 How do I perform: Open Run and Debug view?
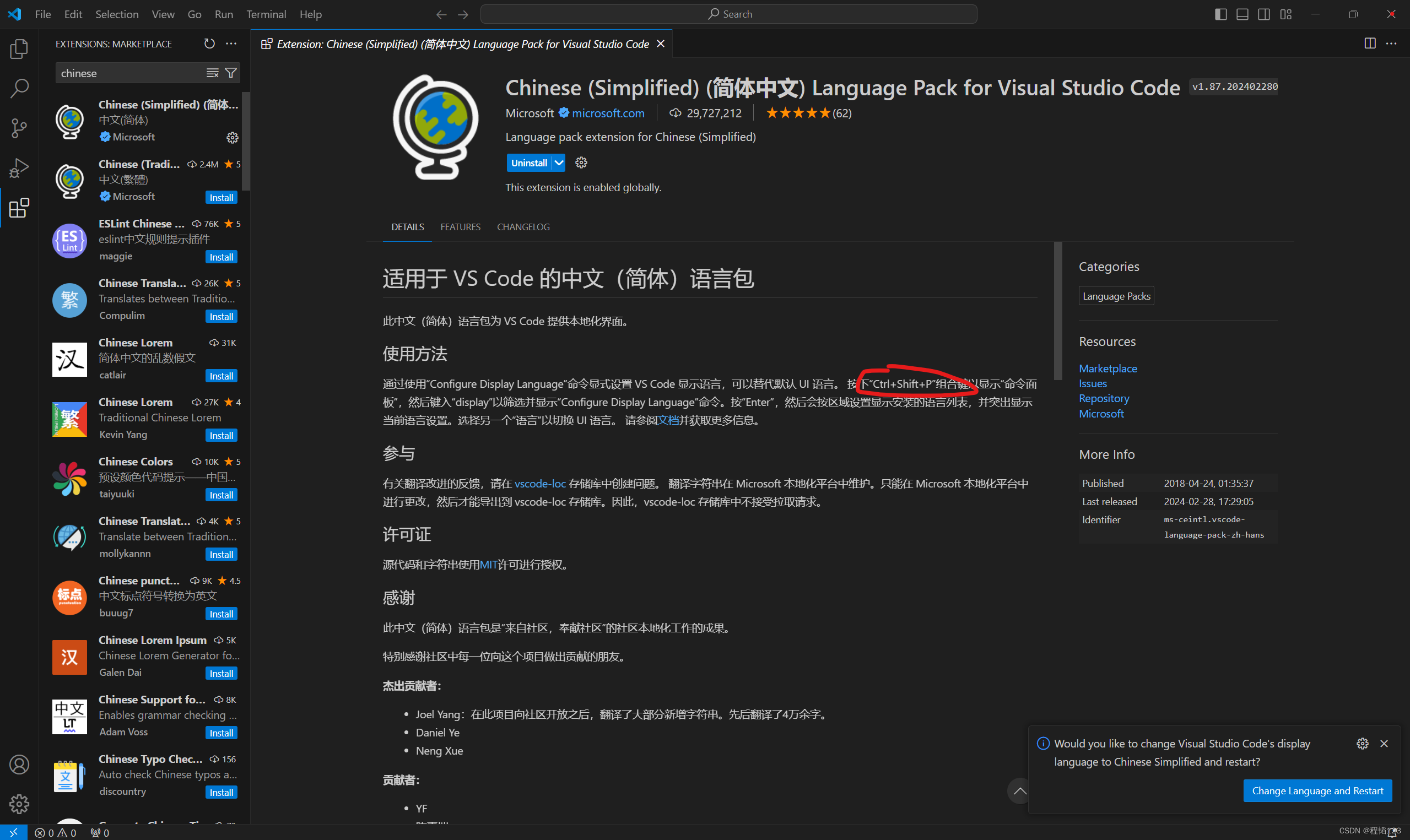tap(19, 168)
